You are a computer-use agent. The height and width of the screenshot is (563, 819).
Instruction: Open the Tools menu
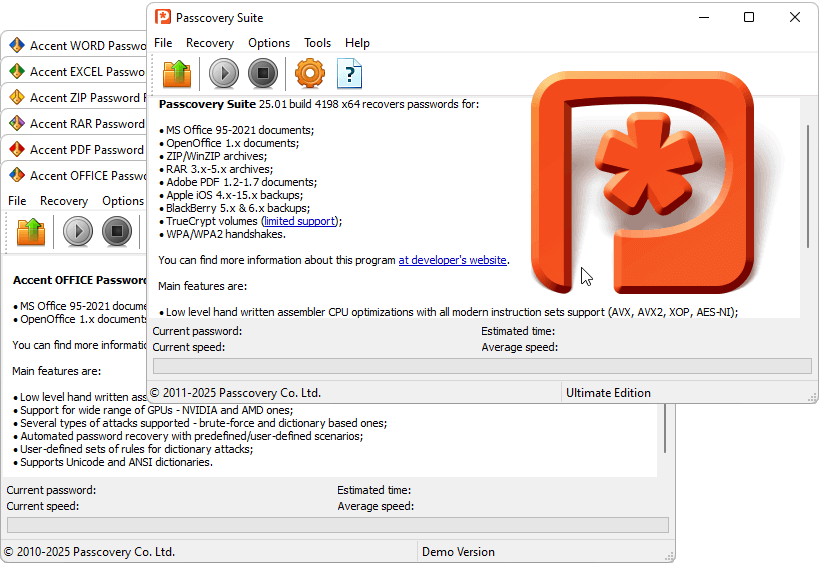click(317, 43)
